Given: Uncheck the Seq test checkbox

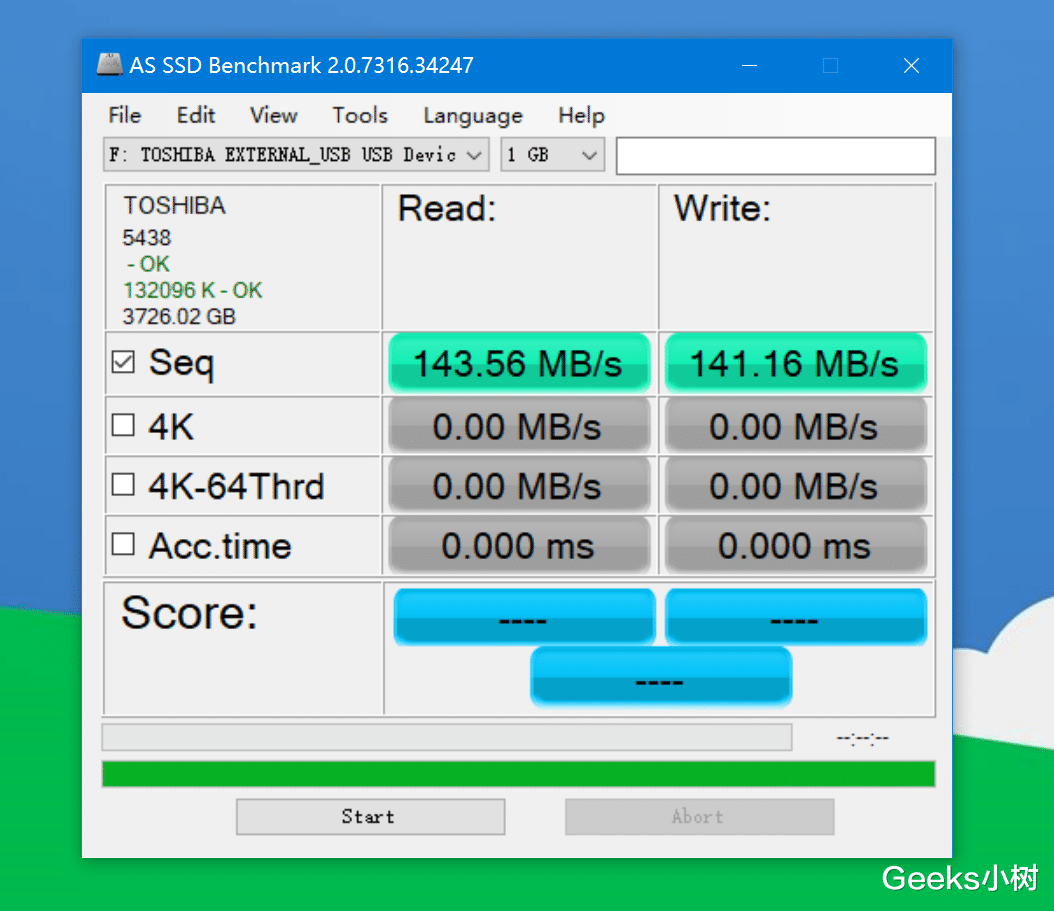Looking at the screenshot, I should pyautogui.click(x=124, y=362).
